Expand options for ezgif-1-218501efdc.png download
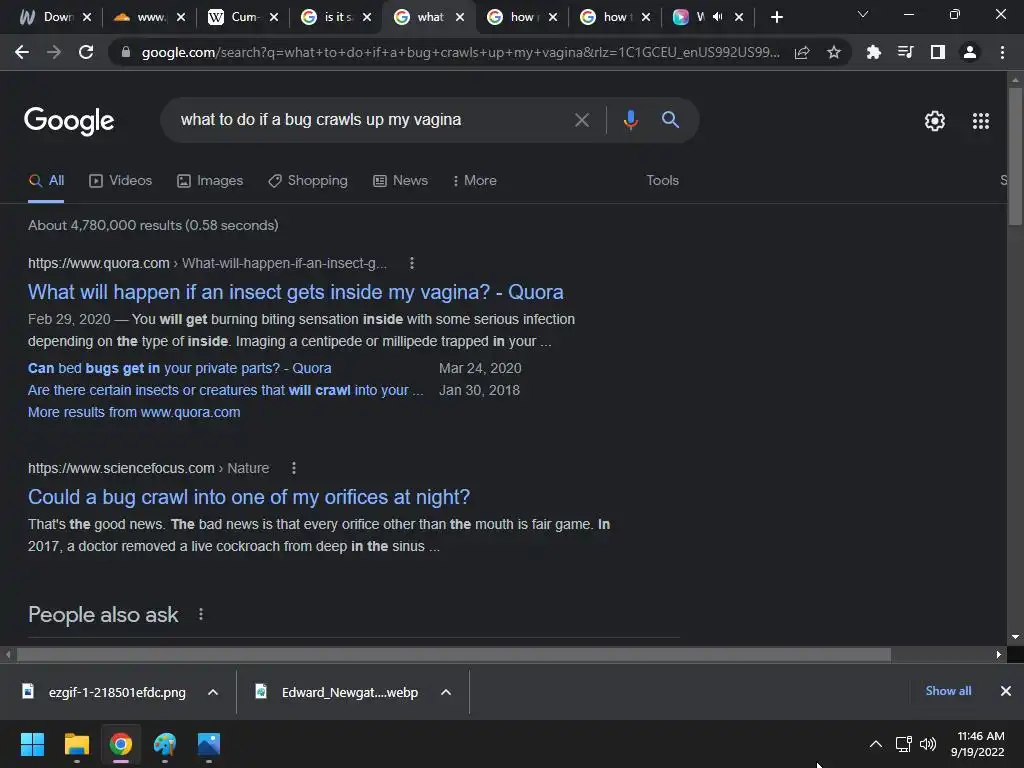This screenshot has width=1024, height=768. [213, 692]
